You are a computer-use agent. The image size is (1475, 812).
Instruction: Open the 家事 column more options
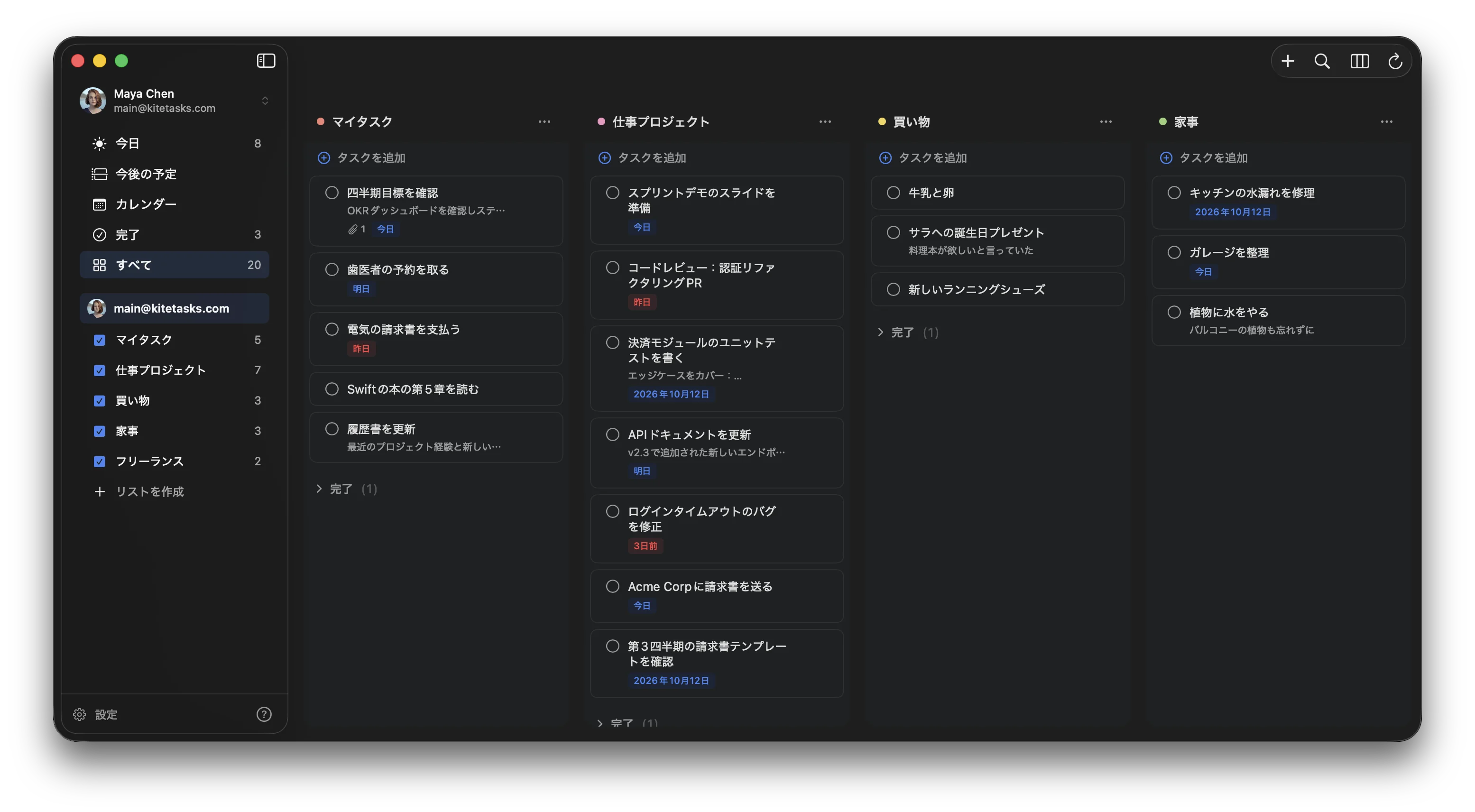pos(1386,121)
